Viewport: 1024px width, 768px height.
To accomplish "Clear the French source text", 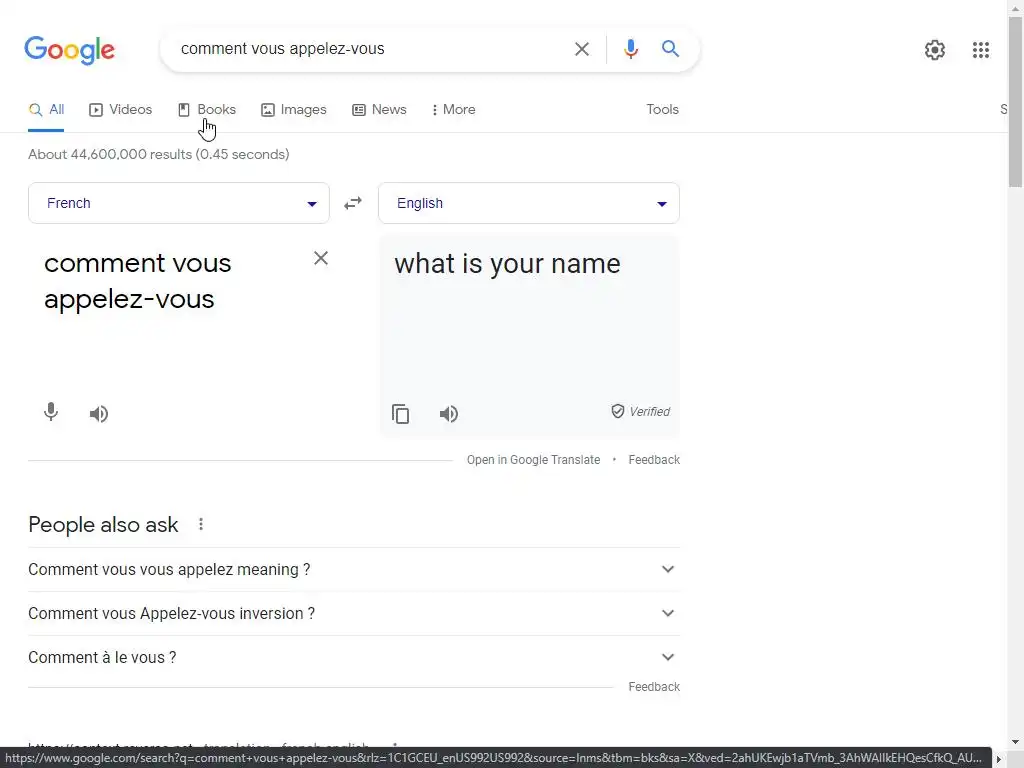I will [x=321, y=258].
